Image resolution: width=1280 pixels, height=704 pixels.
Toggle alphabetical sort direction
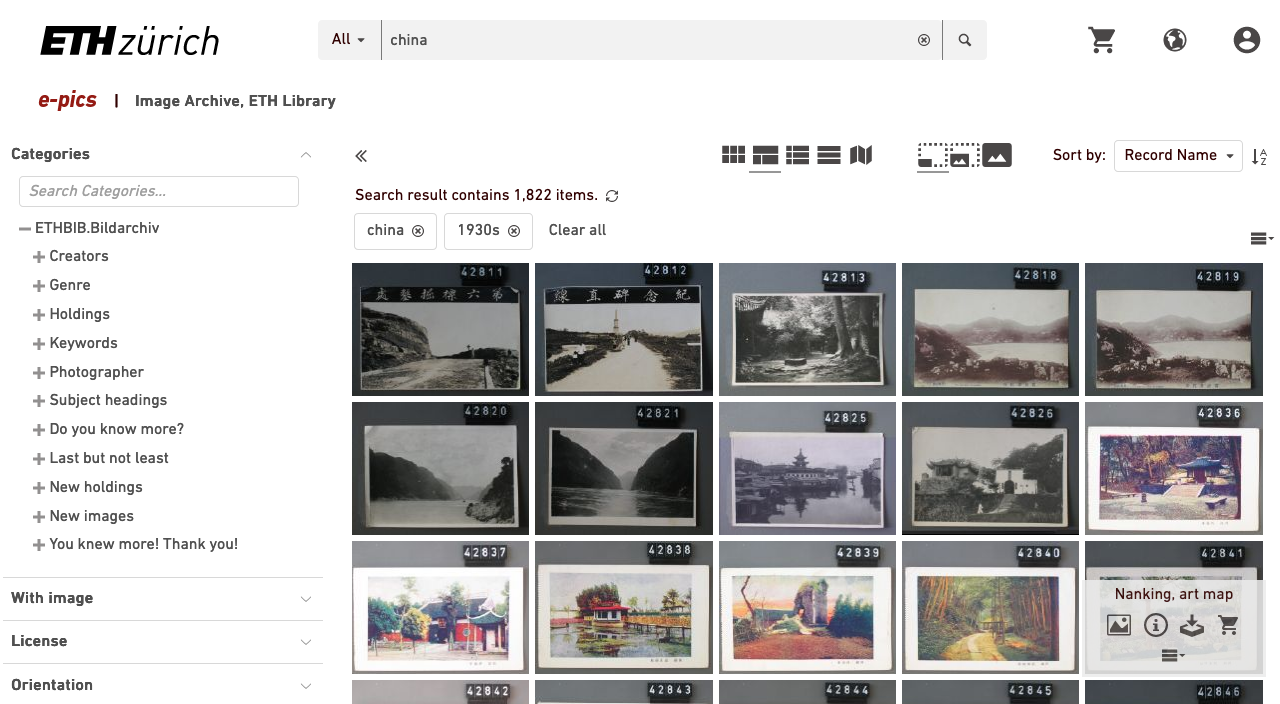1260,156
